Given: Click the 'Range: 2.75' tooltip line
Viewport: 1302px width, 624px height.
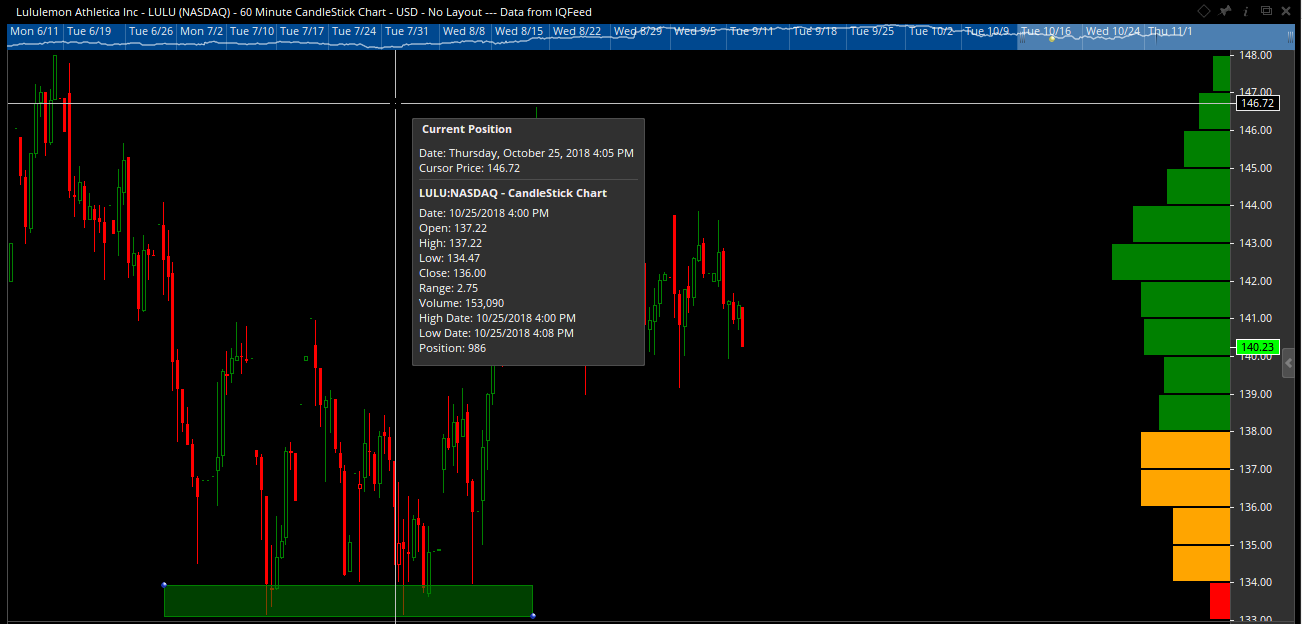Looking at the screenshot, I should tap(449, 288).
